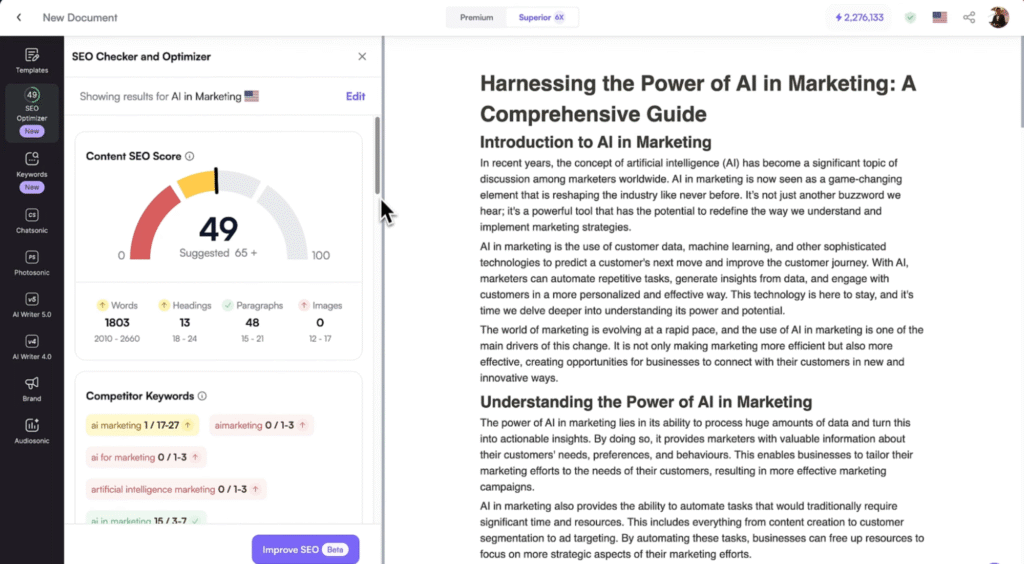
Task: Click the document's right-edge scrollbar
Action: click(1021, 82)
